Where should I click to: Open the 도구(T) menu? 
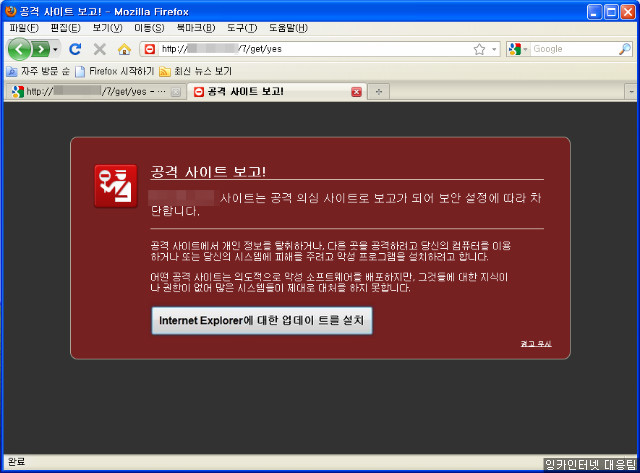(x=242, y=28)
